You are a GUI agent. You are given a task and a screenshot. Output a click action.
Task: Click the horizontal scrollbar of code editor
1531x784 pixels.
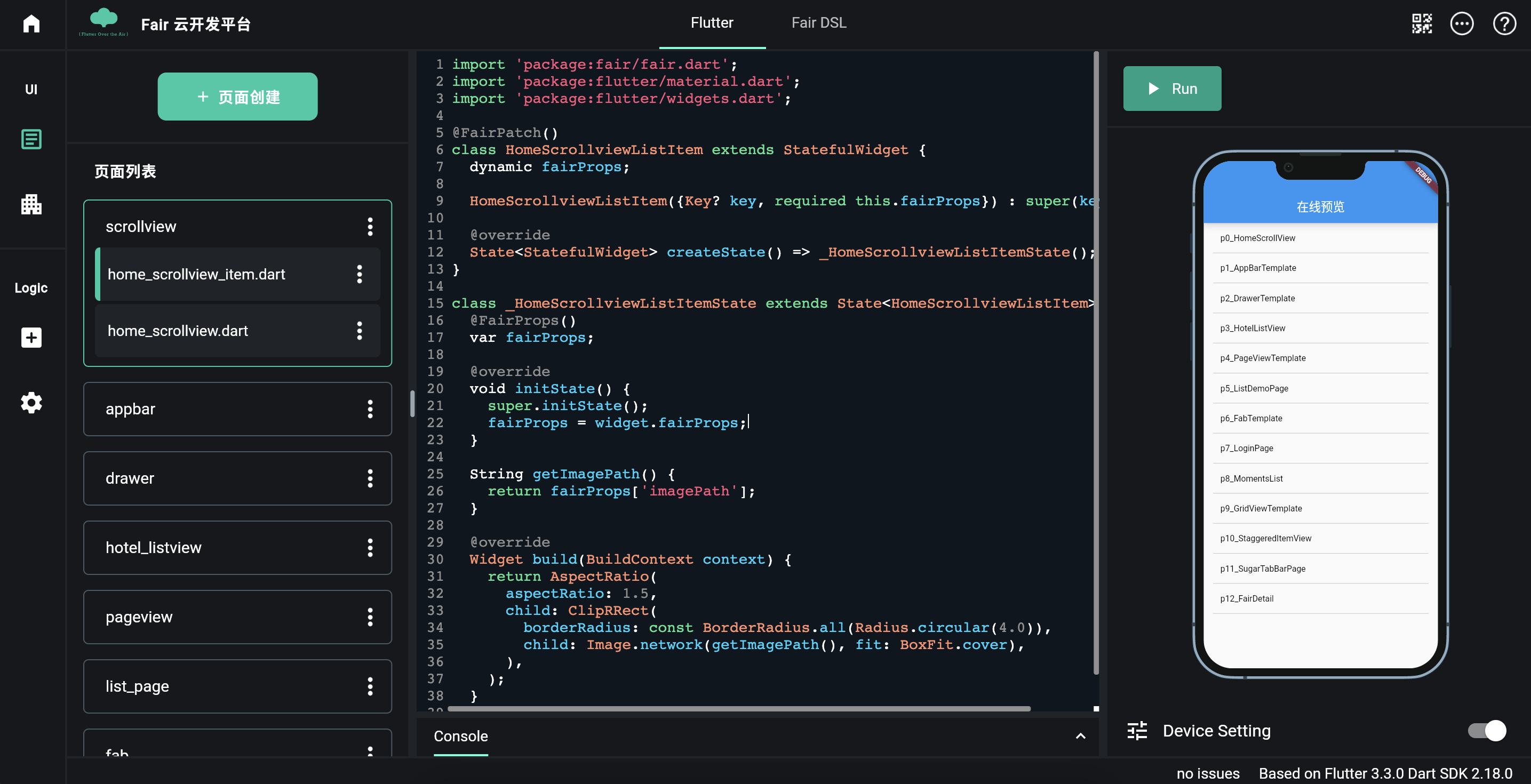point(738,708)
